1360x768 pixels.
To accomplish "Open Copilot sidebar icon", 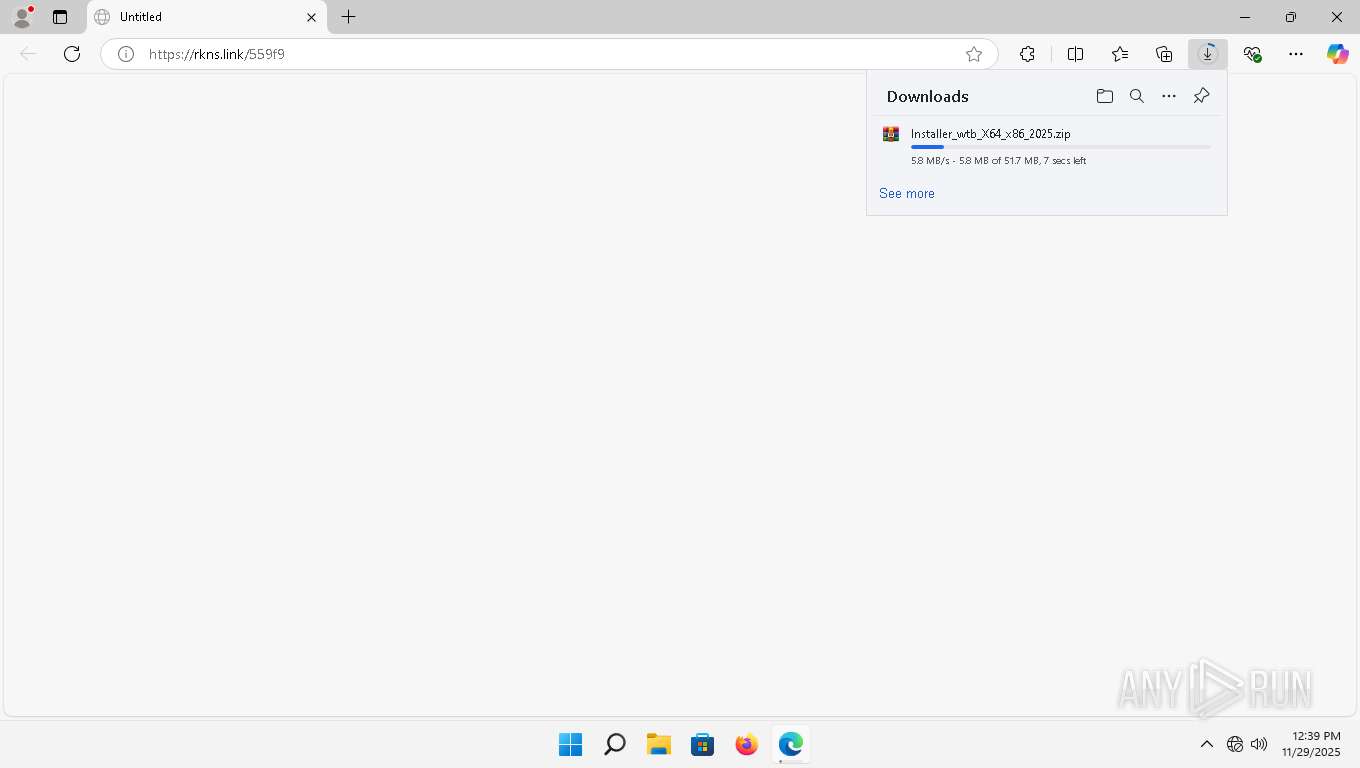I will click(1338, 54).
